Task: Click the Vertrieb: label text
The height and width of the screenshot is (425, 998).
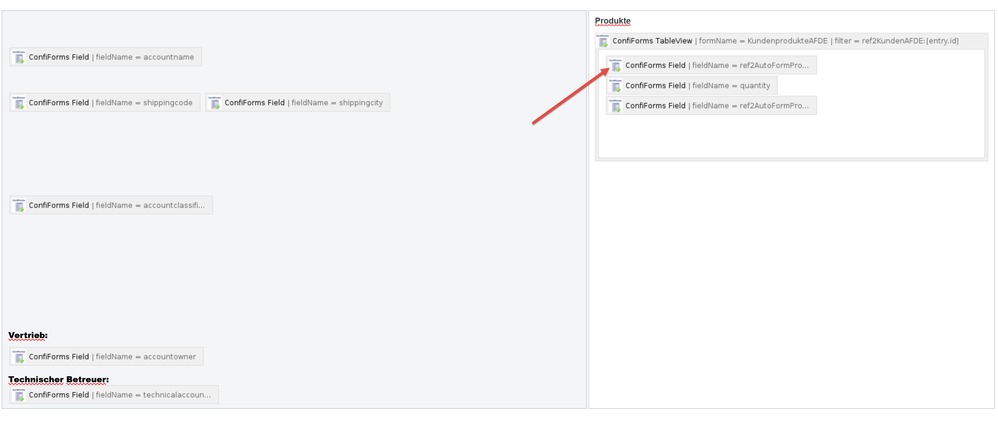Action: point(28,335)
